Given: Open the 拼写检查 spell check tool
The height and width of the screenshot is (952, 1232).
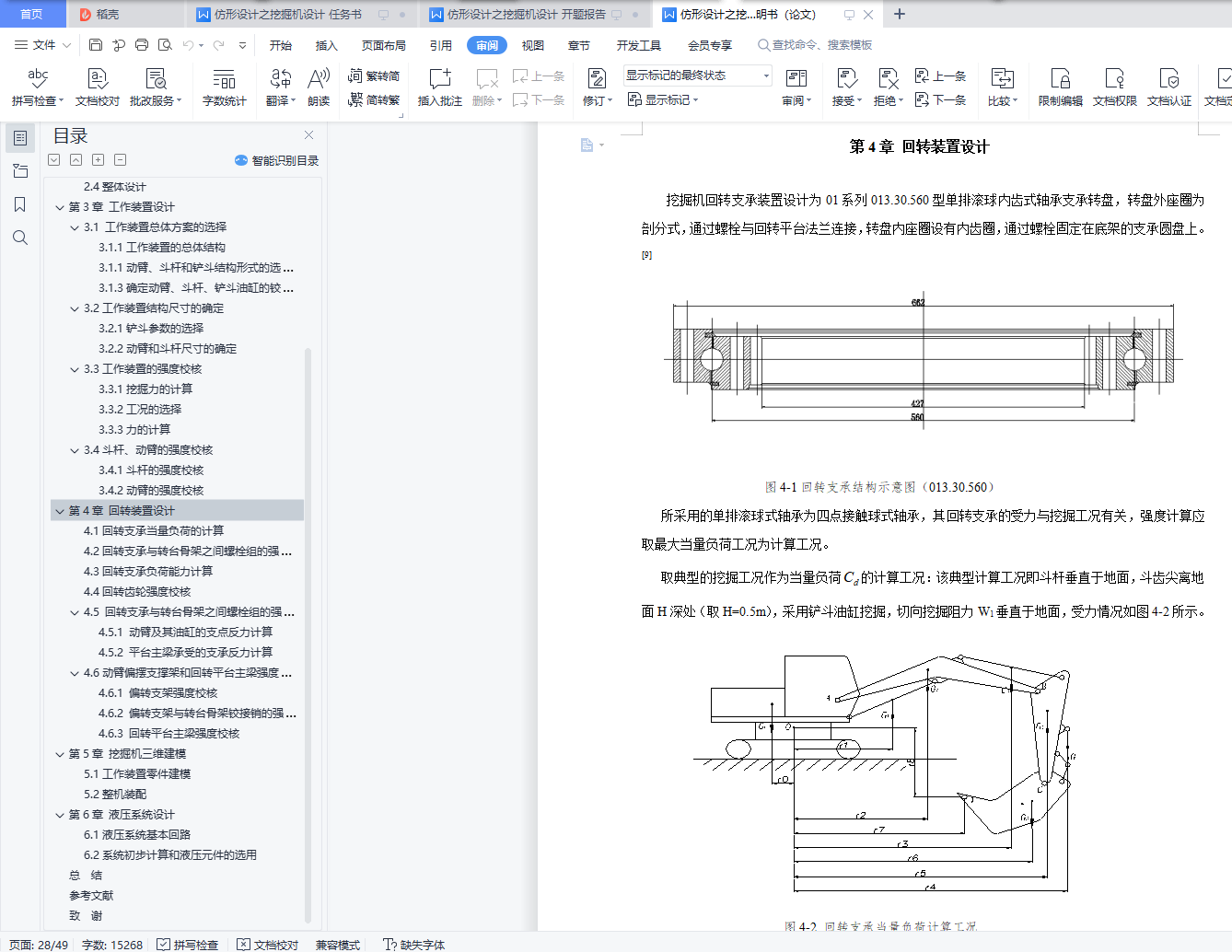Looking at the screenshot, I should click(37, 87).
